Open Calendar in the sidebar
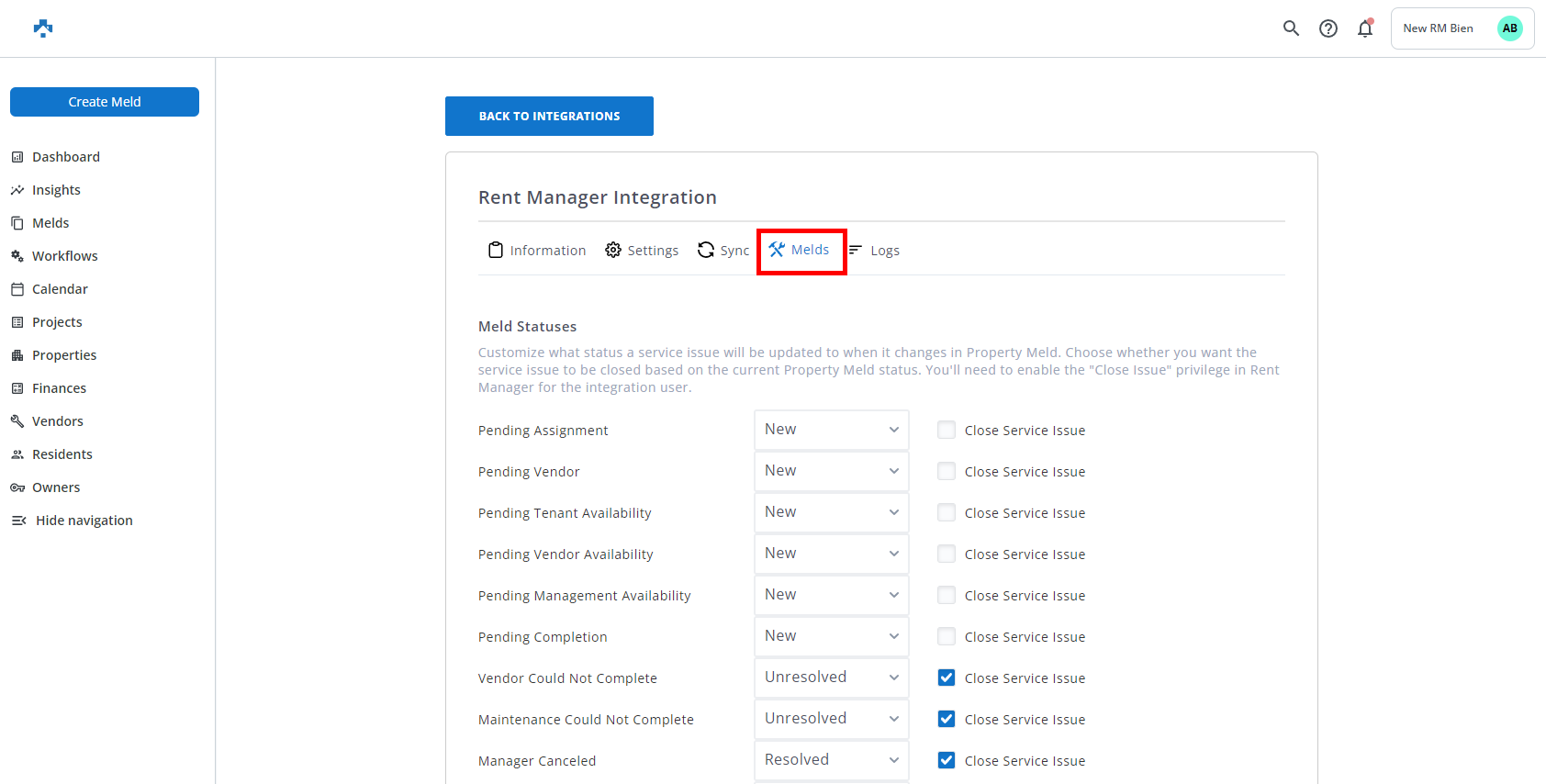1546x784 pixels. click(x=60, y=289)
